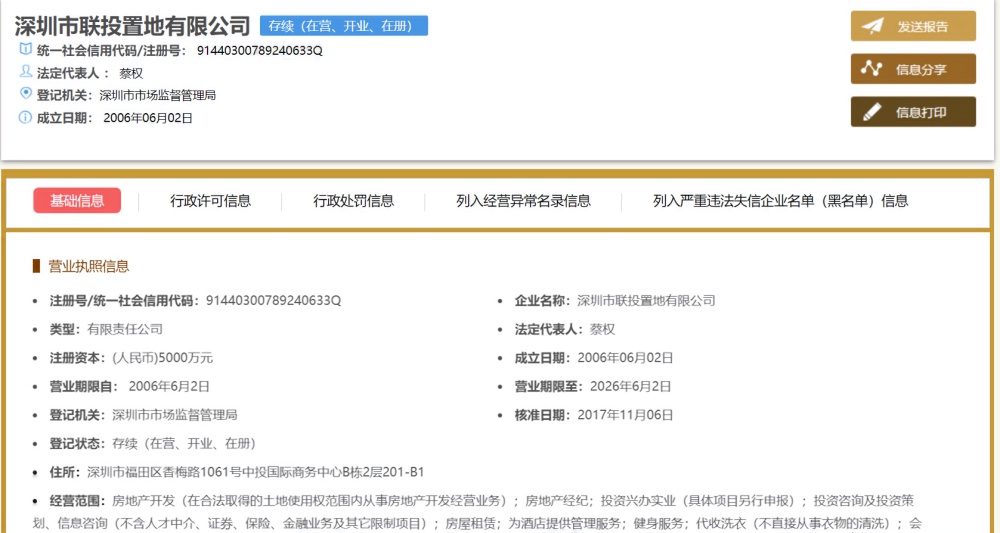Click the info circle icon beside 成立日期

pyautogui.click(x=26, y=117)
